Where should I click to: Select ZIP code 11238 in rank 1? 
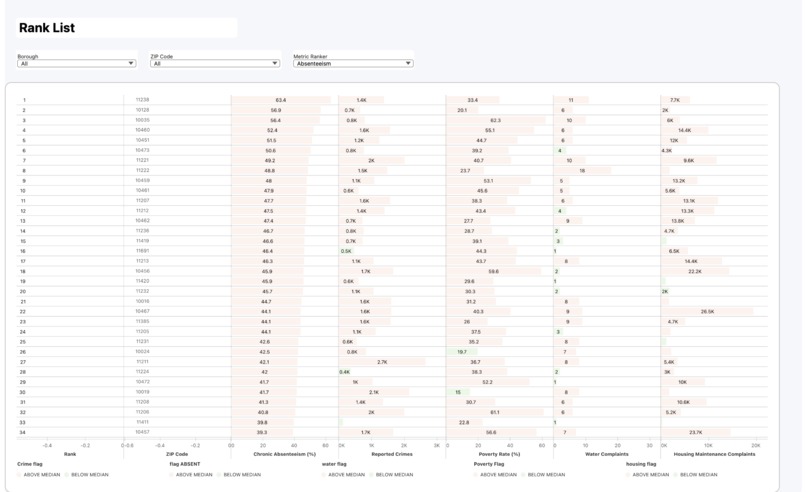pos(142,100)
